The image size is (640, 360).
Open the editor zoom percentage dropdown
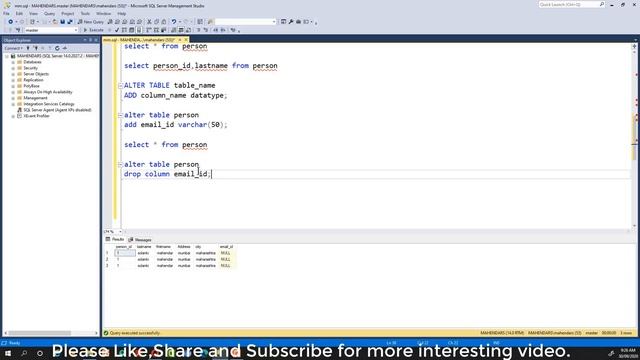point(120,231)
